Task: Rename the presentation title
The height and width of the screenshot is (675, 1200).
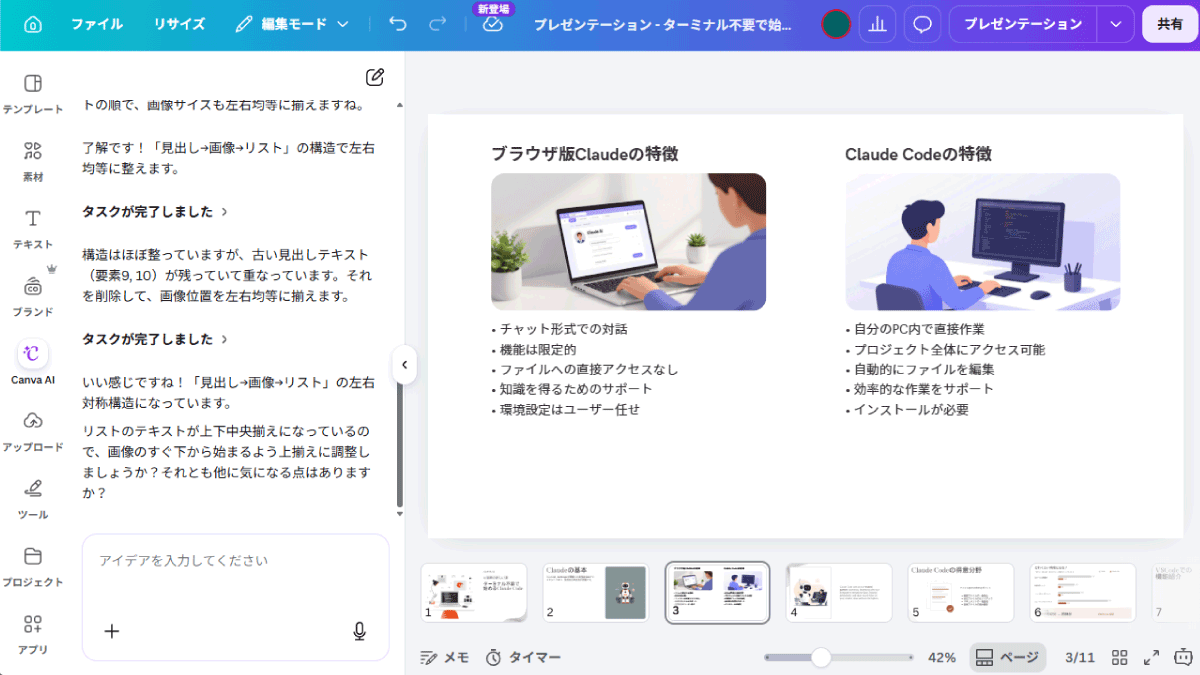Action: [664, 24]
